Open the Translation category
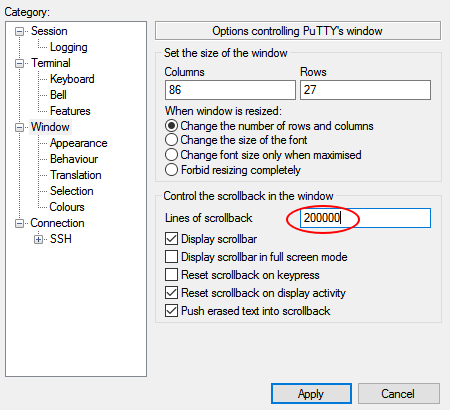This screenshot has width=450, height=410. [76, 175]
